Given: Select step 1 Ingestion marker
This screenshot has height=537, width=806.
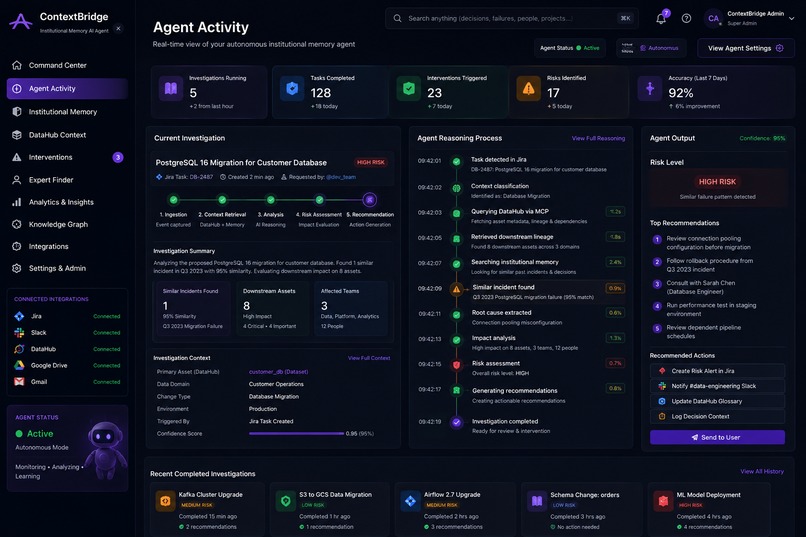Looking at the screenshot, I should (x=173, y=199).
